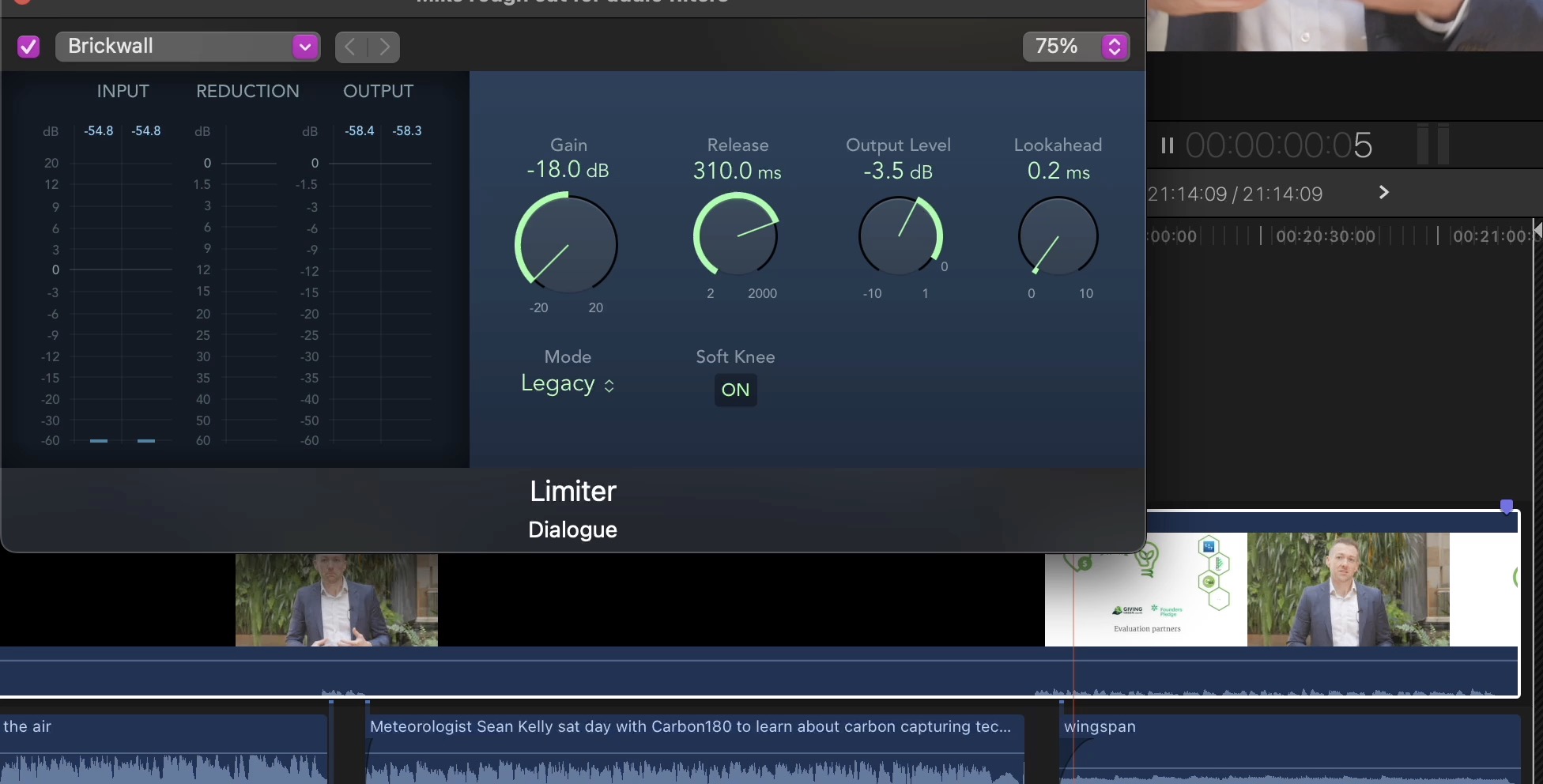Select the Evaluation partners clip thumbnail

click(x=1145, y=590)
